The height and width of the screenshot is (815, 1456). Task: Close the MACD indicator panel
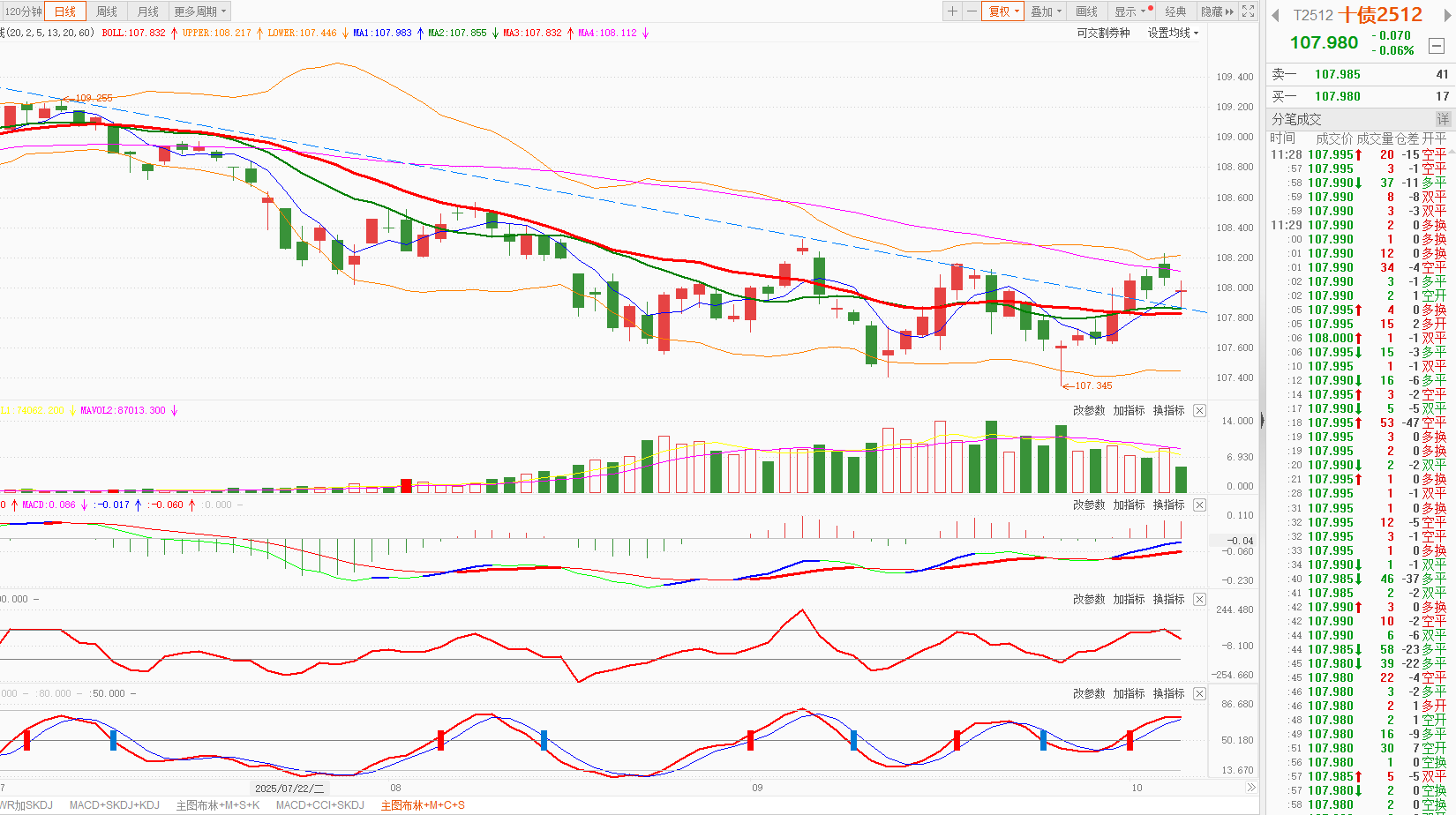click(x=1199, y=505)
